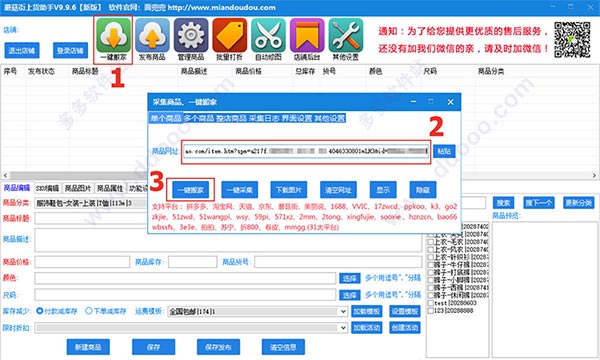Switch to the 商品图片 tab
The width and height of the screenshot is (600, 360).
pos(78,188)
